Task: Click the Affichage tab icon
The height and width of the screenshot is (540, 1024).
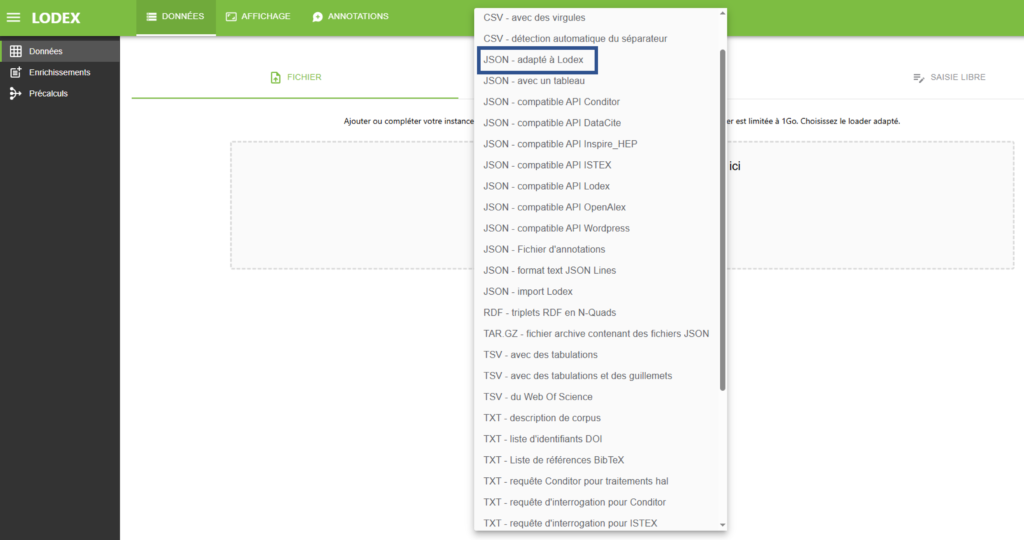Action: pos(231,16)
